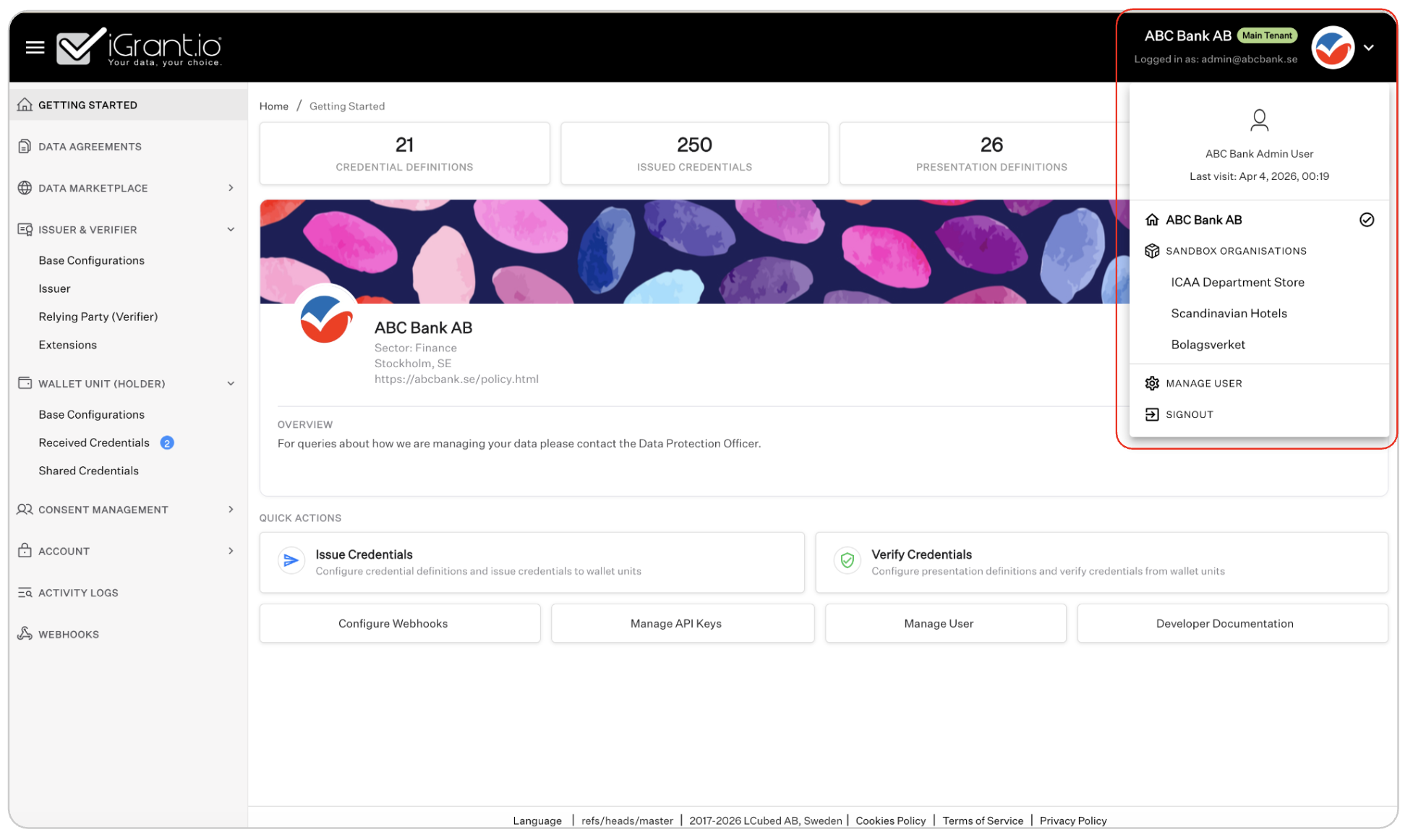
Task: Click the Data Agreements document icon
Action: [25, 146]
